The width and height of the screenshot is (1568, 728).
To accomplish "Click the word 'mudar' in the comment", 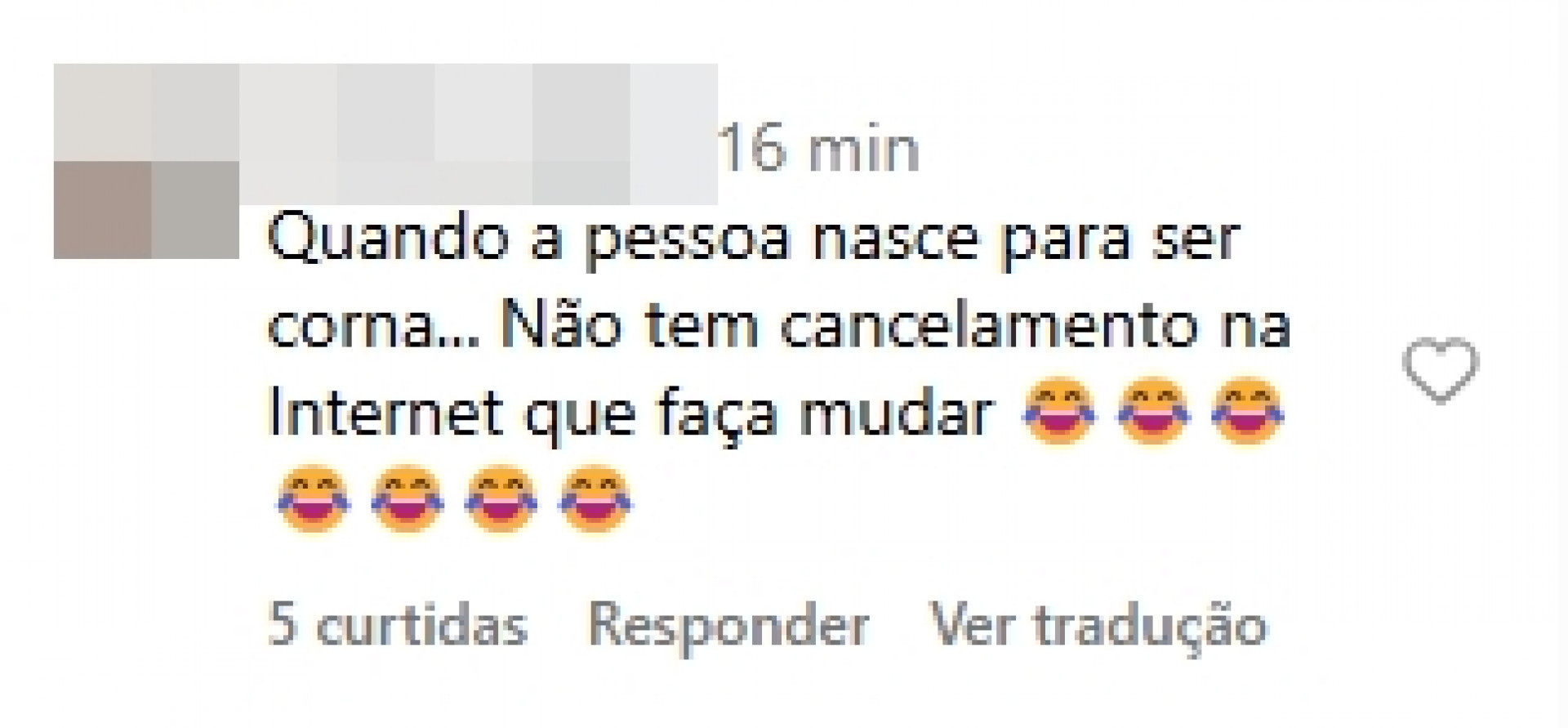I will point(895,413).
